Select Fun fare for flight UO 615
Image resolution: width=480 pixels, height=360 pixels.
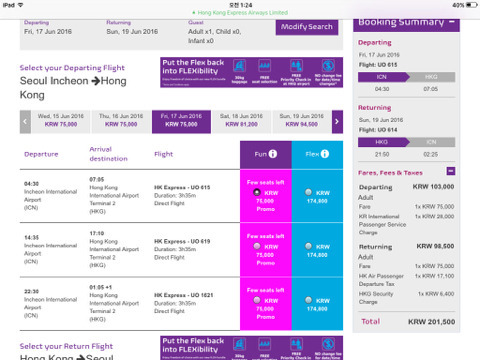pyautogui.click(x=257, y=192)
